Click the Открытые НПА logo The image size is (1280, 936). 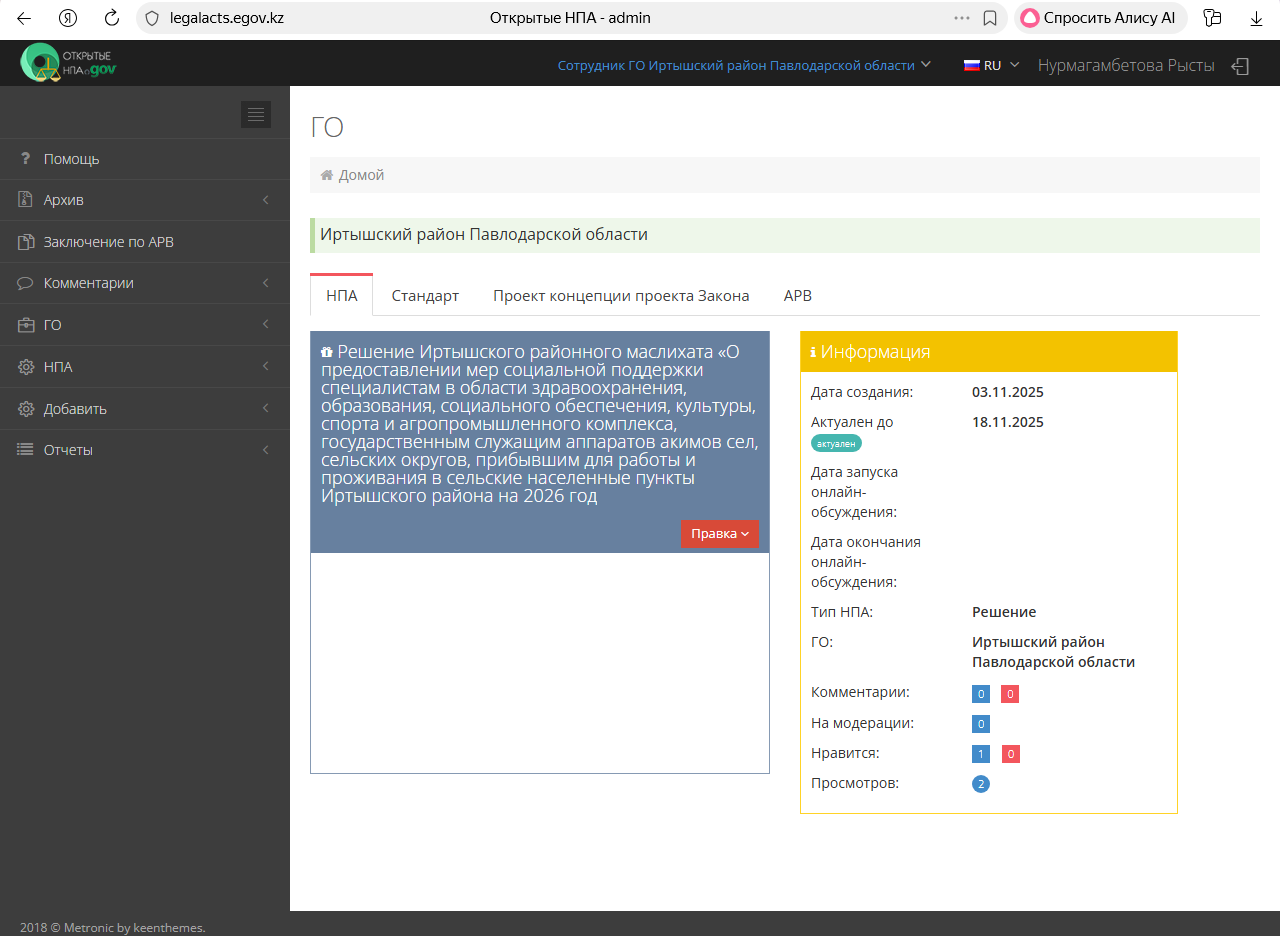67,61
